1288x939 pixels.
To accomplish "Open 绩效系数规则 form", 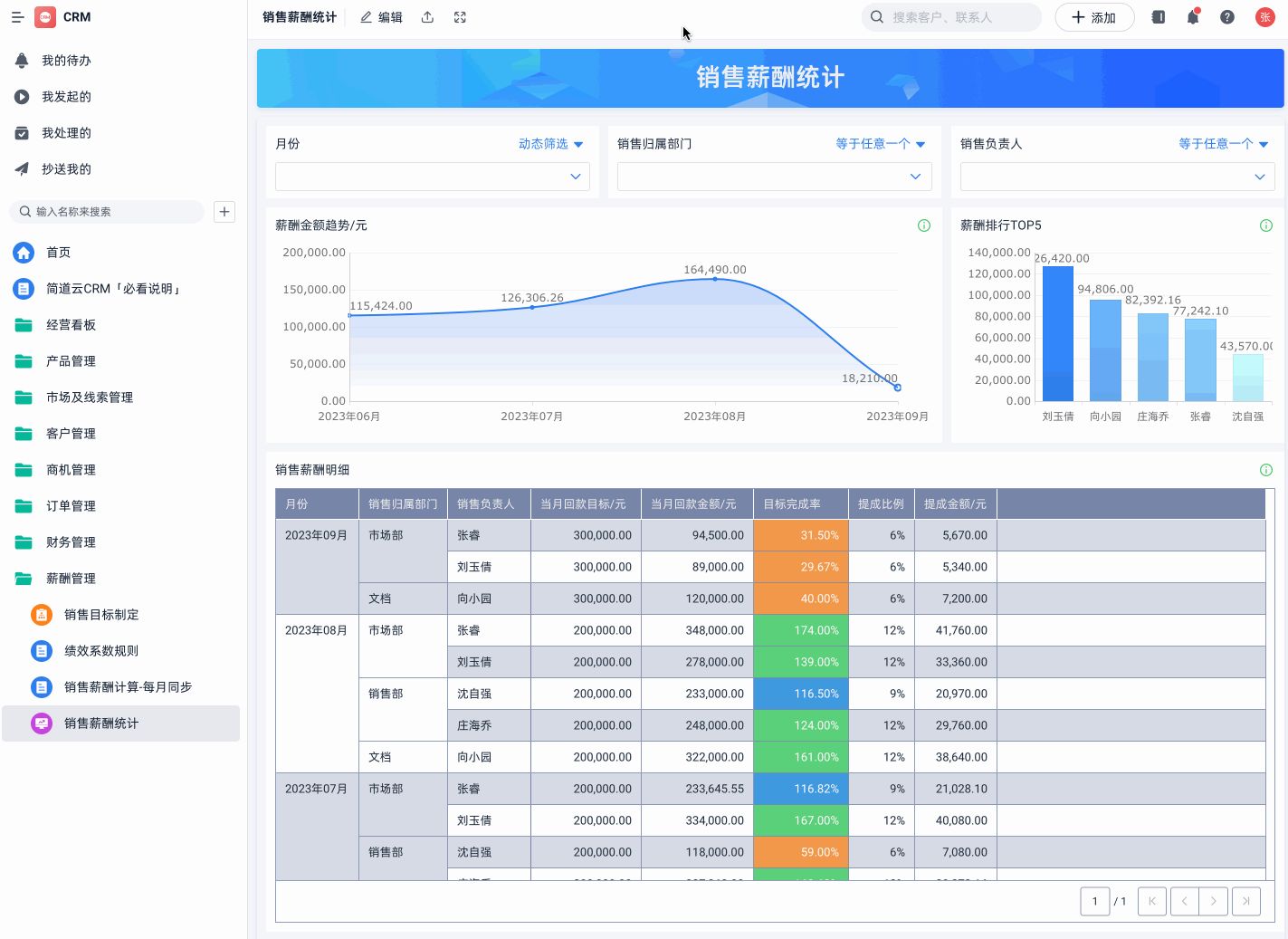I will point(101,651).
